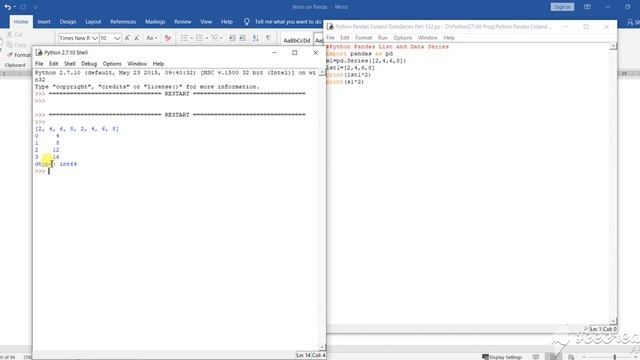The image size is (640, 360).
Task: Click editor scrollbar up arrow
Action: click(613, 46)
